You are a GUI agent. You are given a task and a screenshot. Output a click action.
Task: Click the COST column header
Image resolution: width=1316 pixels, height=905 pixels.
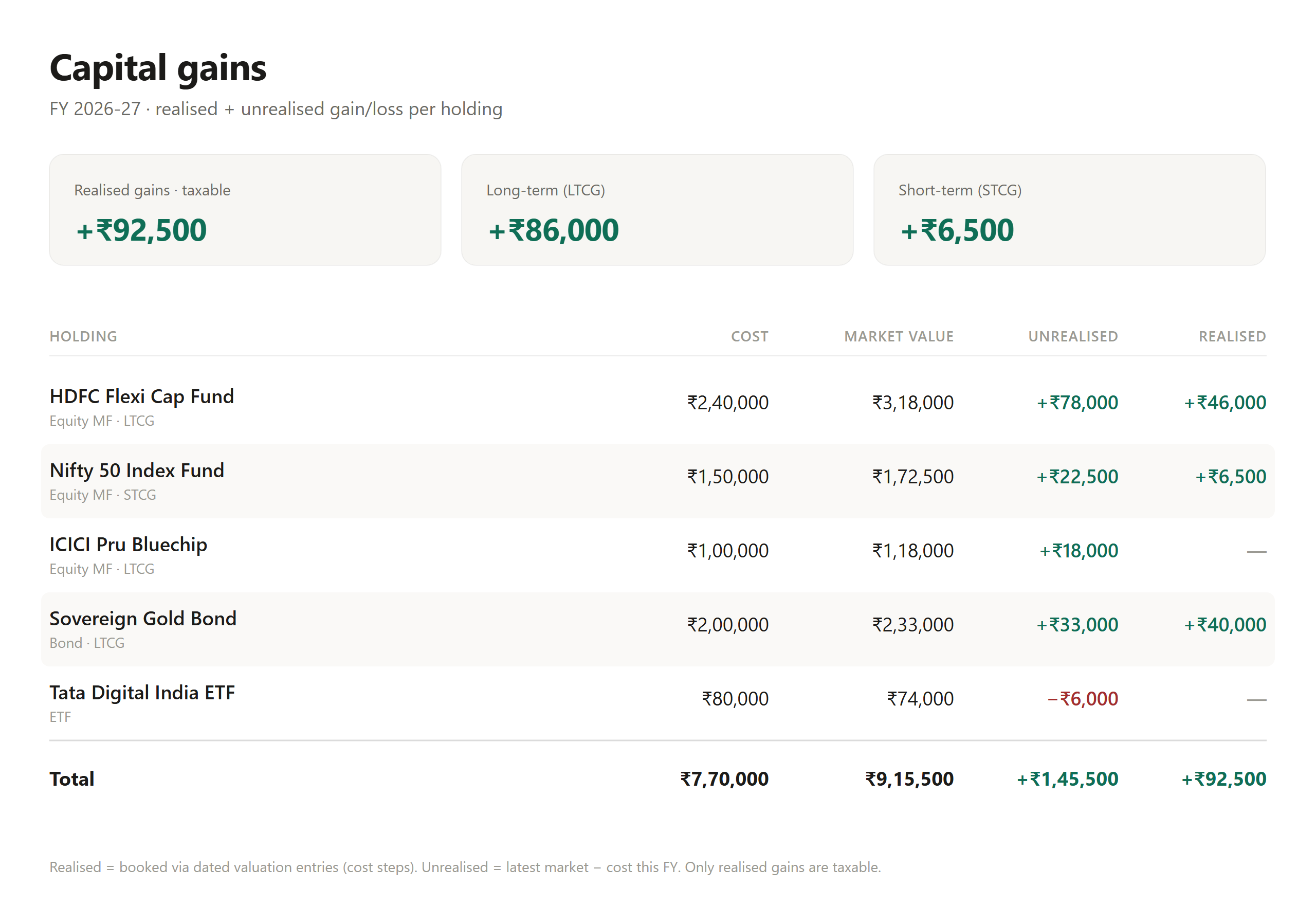click(750, 336)
